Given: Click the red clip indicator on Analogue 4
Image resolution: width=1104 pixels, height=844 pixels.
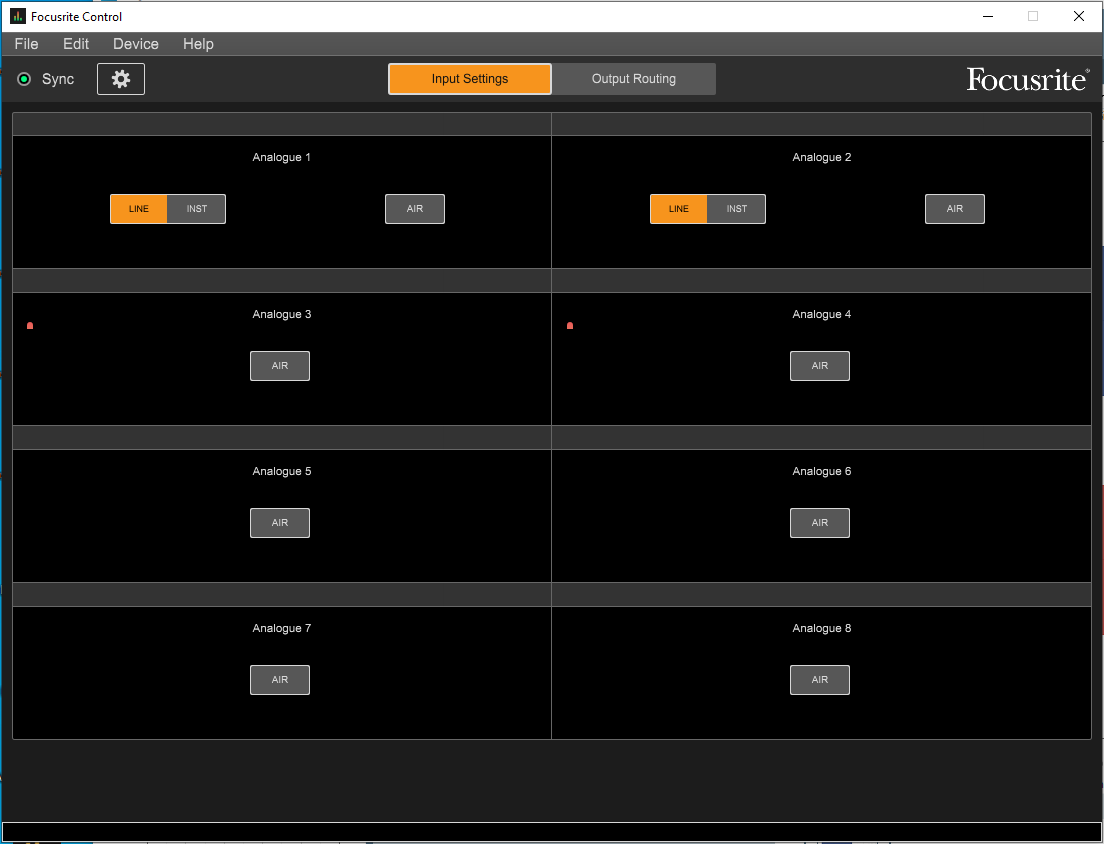Looking at the screenshot, I should [x=570, y=325].
